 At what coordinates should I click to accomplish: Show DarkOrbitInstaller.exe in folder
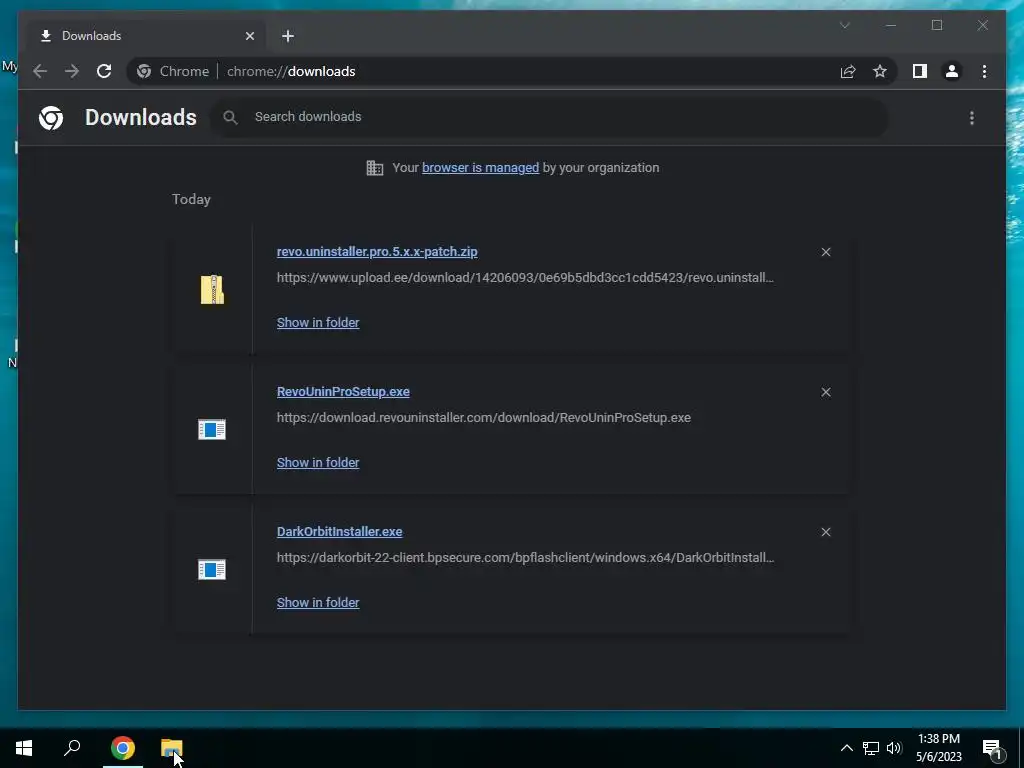(318, 603)
